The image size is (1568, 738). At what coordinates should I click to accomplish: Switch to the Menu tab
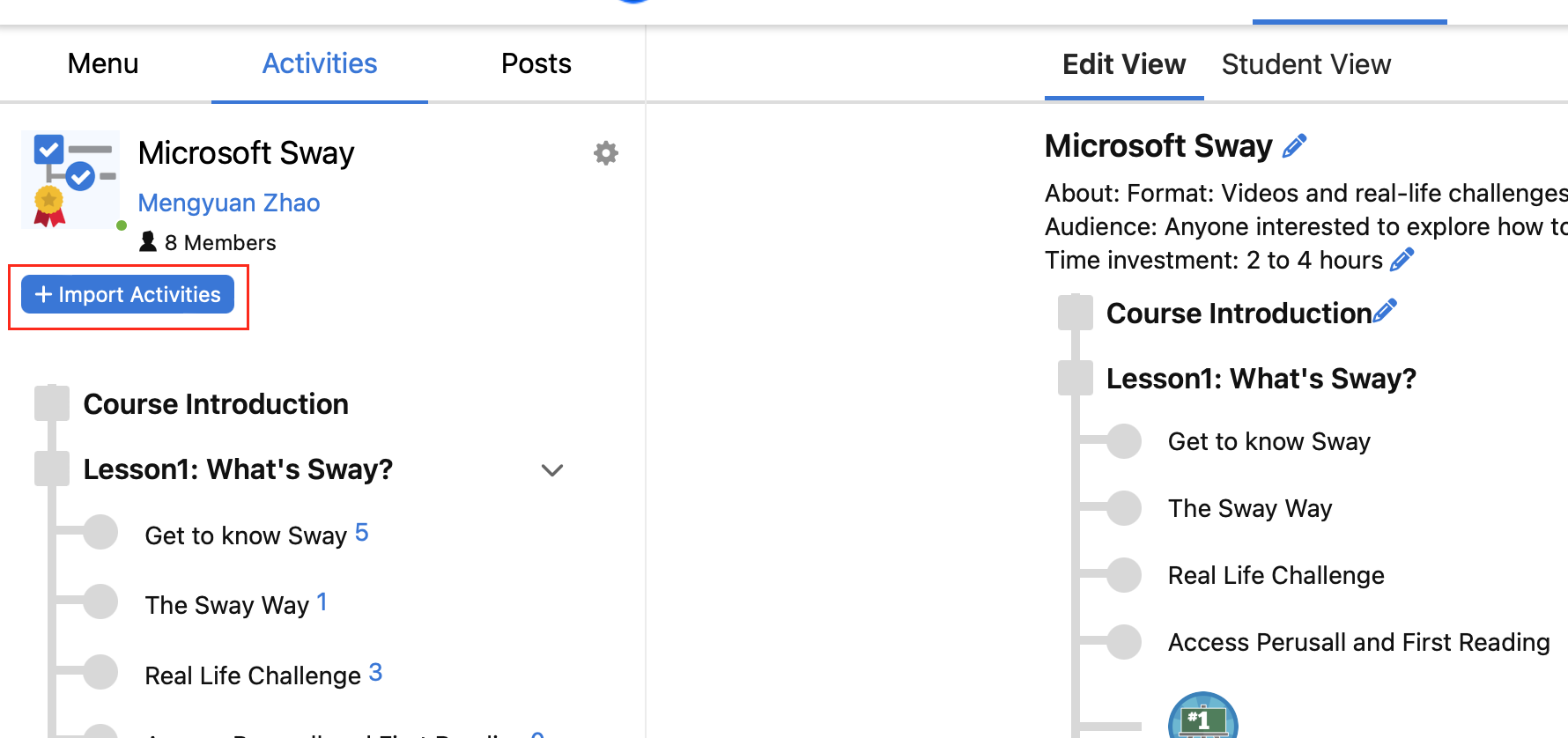pyautogui.click(x=103, y=63)
